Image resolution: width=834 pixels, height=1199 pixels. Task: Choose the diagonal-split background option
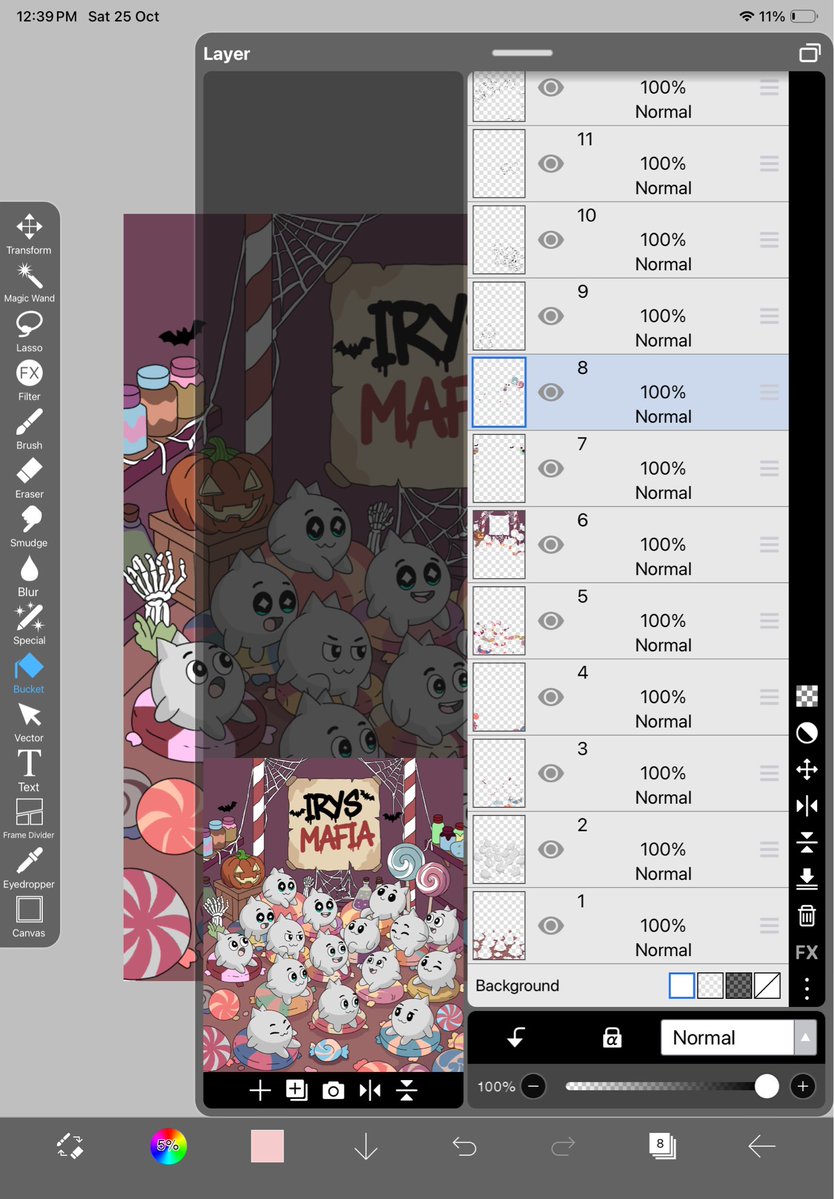point(767,986)
